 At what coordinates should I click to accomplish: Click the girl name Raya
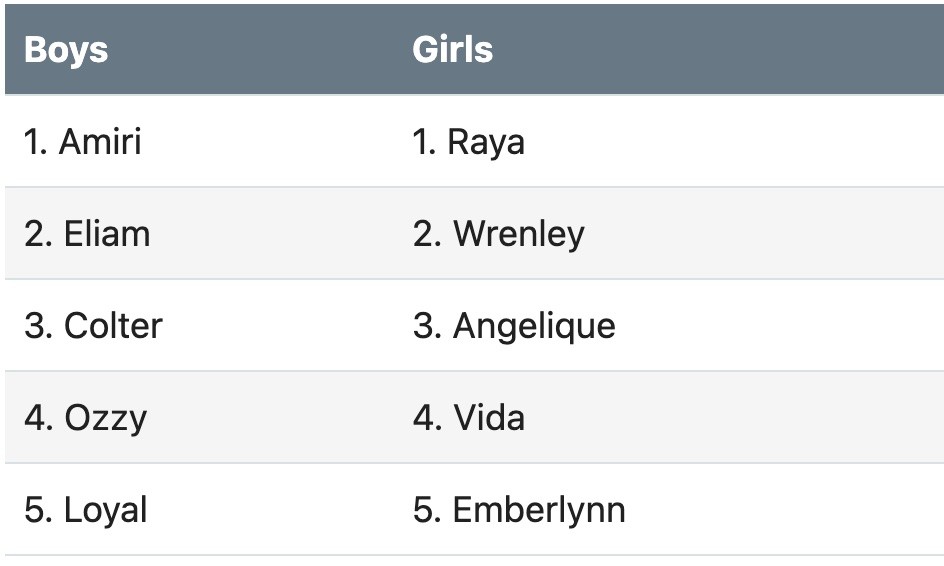coord(486,142)
